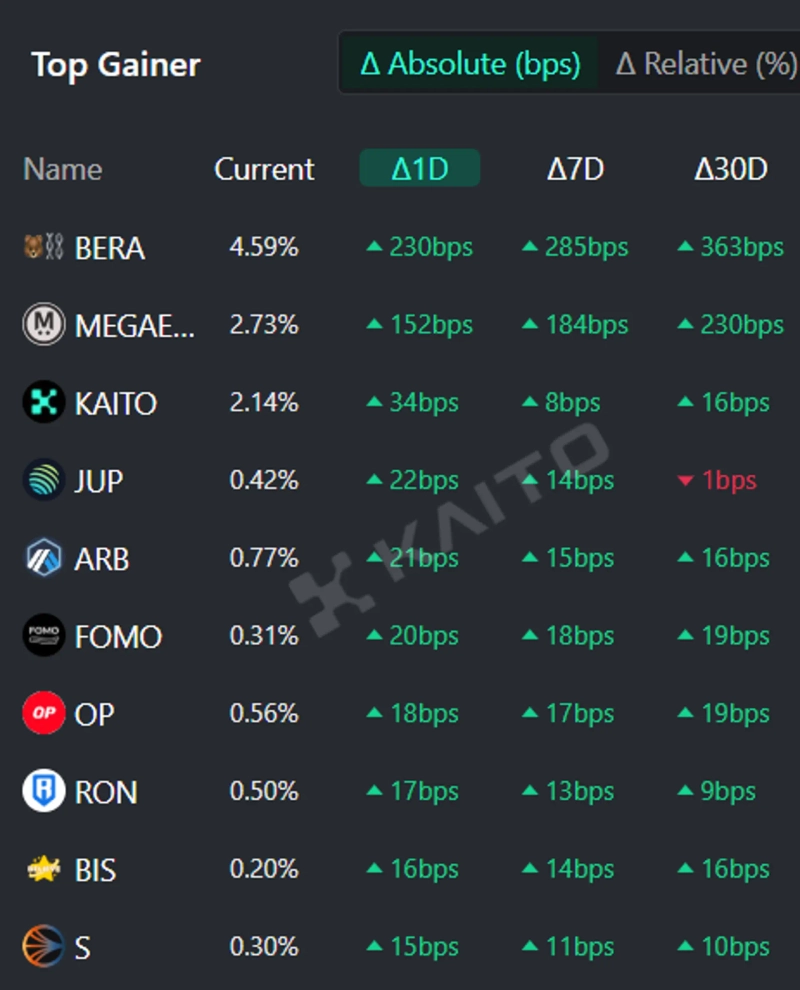Sort by the Δ7D column
800x990 pixels.
(x=575, y=169)
